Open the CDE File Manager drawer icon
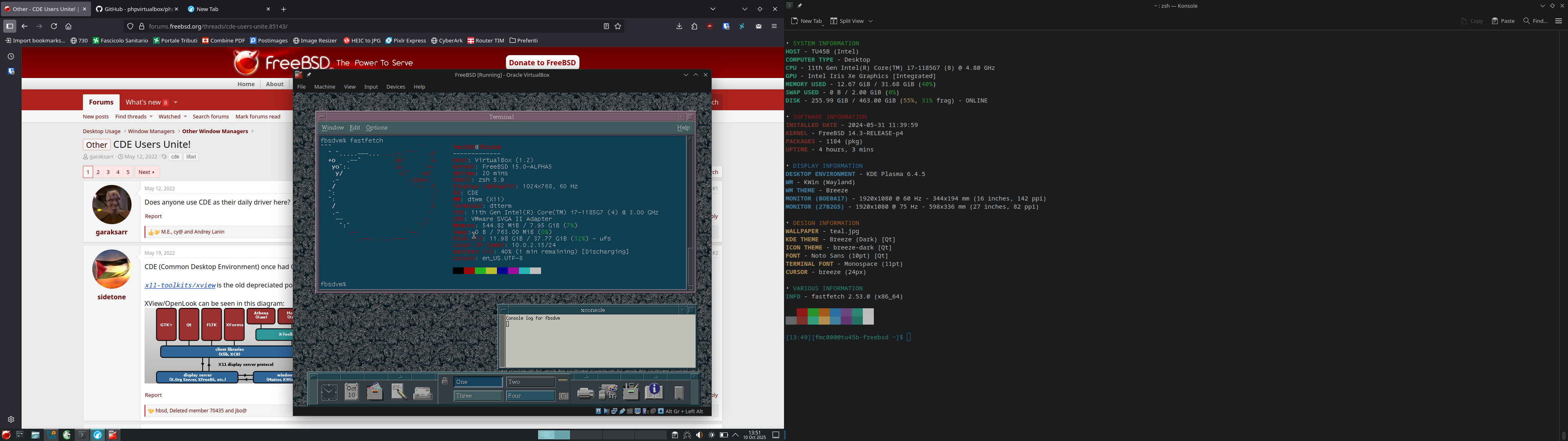 coord(375,392)
